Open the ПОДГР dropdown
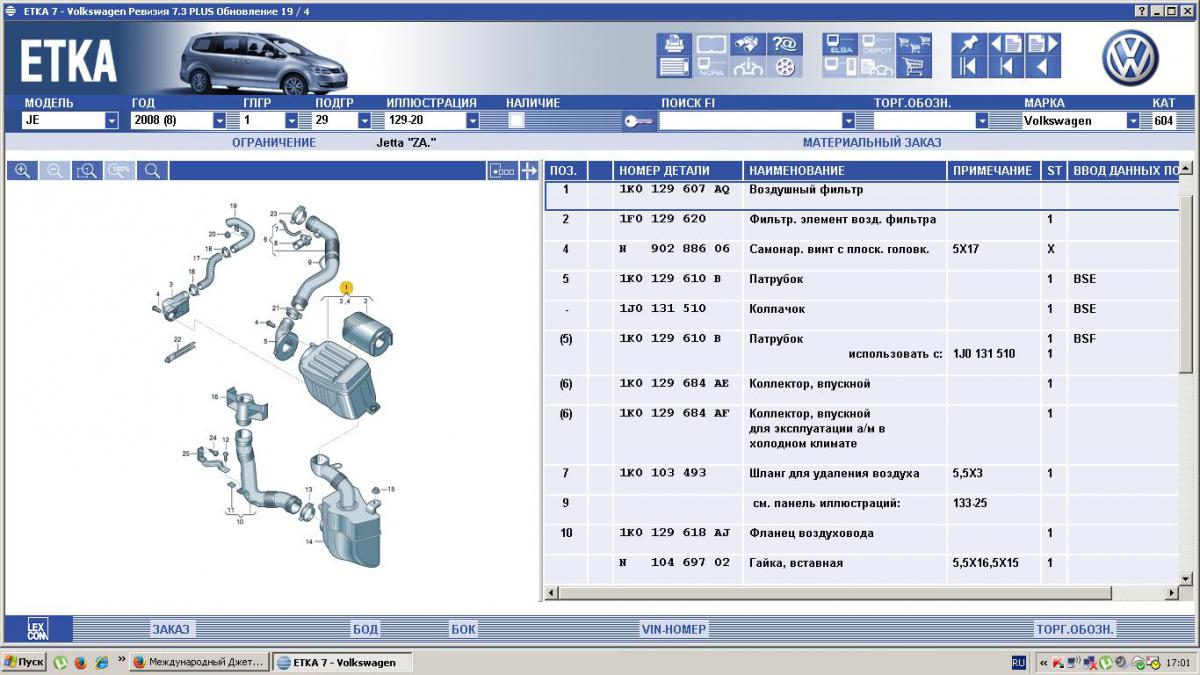The width and height of the screenshot is (1200, 675). click(x=364, y=121)
